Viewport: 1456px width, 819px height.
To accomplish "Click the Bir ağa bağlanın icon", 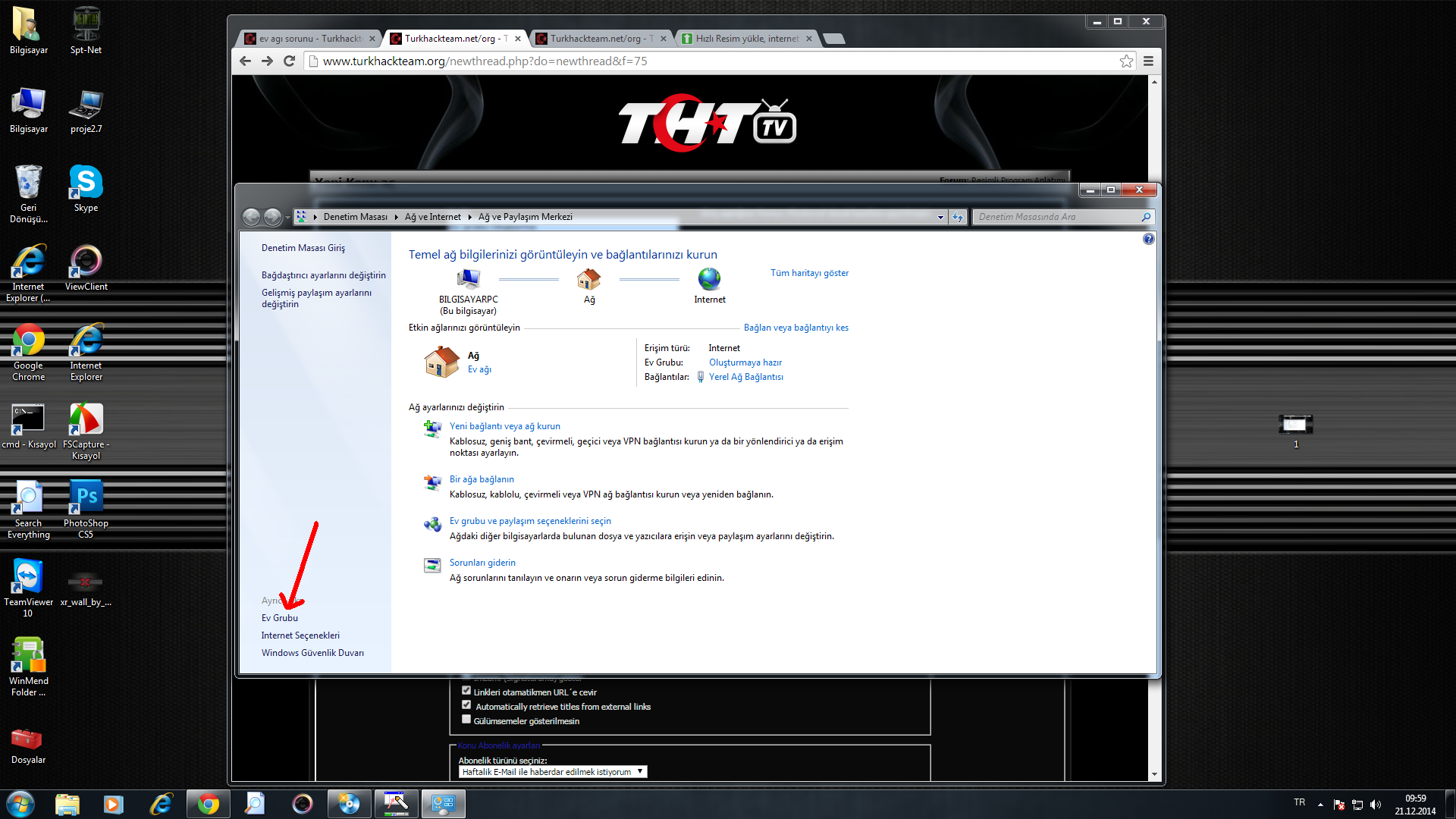I will click(432, 482).
